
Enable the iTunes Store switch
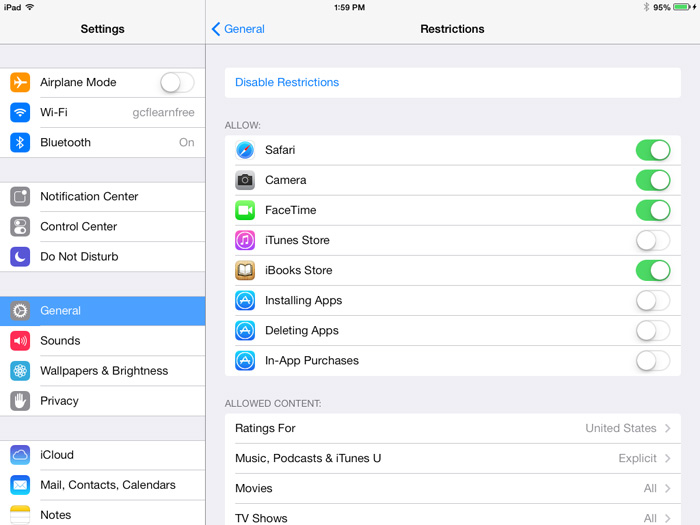pyautogui.click(x=653, y=241)
